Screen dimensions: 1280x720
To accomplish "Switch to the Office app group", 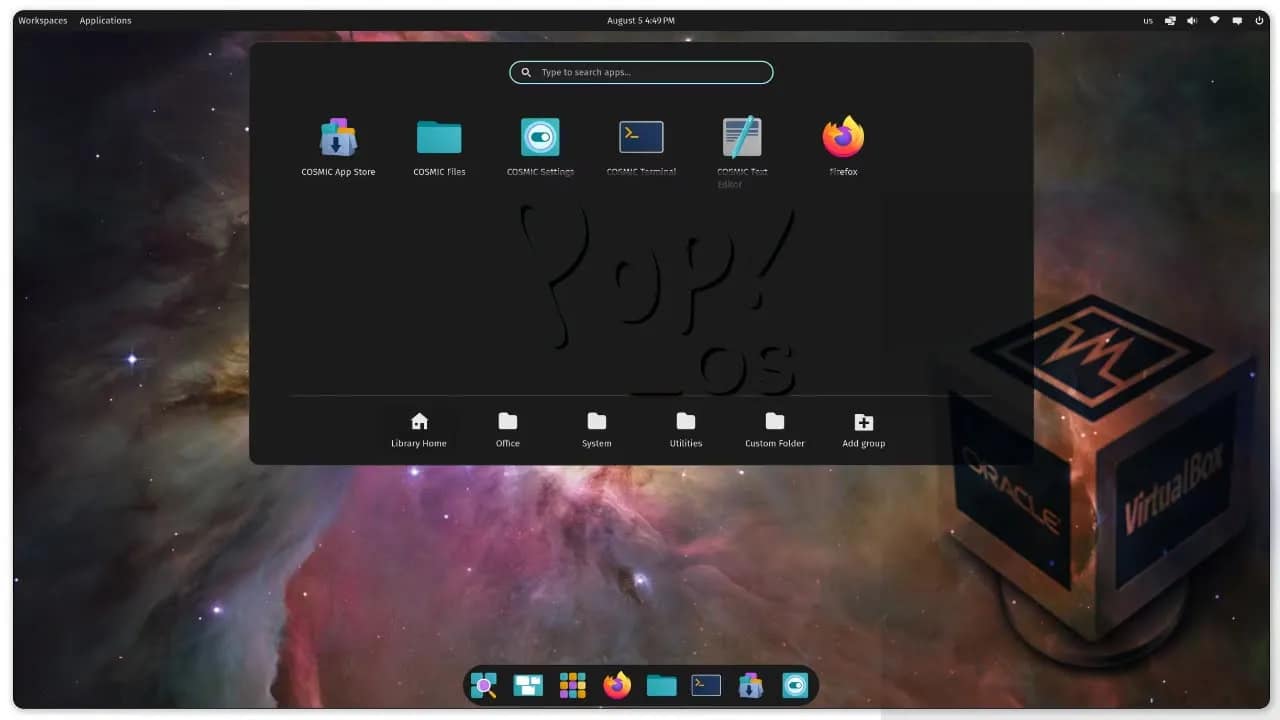I will click(x=507, y=428).
